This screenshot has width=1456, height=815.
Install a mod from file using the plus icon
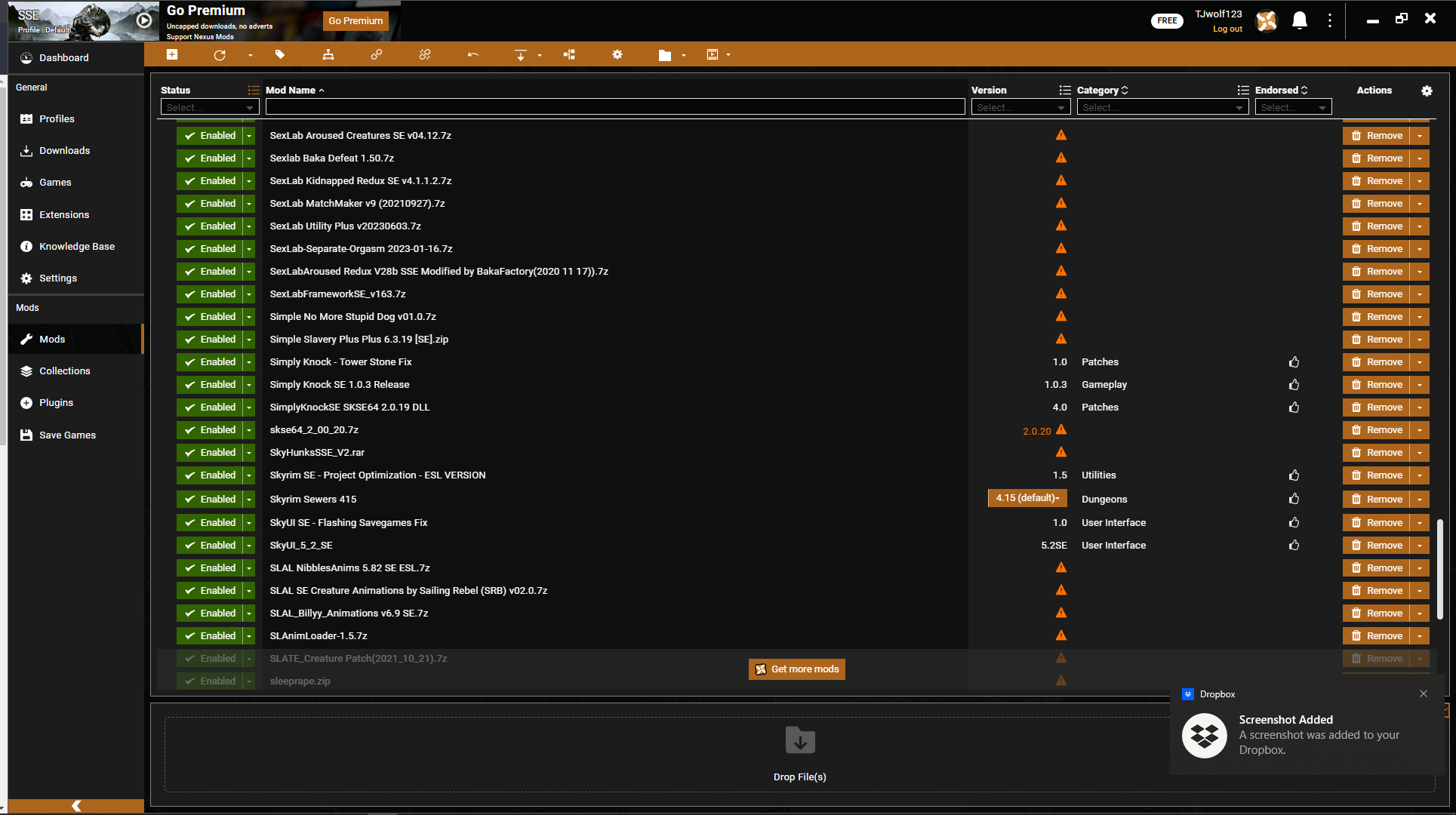point(172,54)
